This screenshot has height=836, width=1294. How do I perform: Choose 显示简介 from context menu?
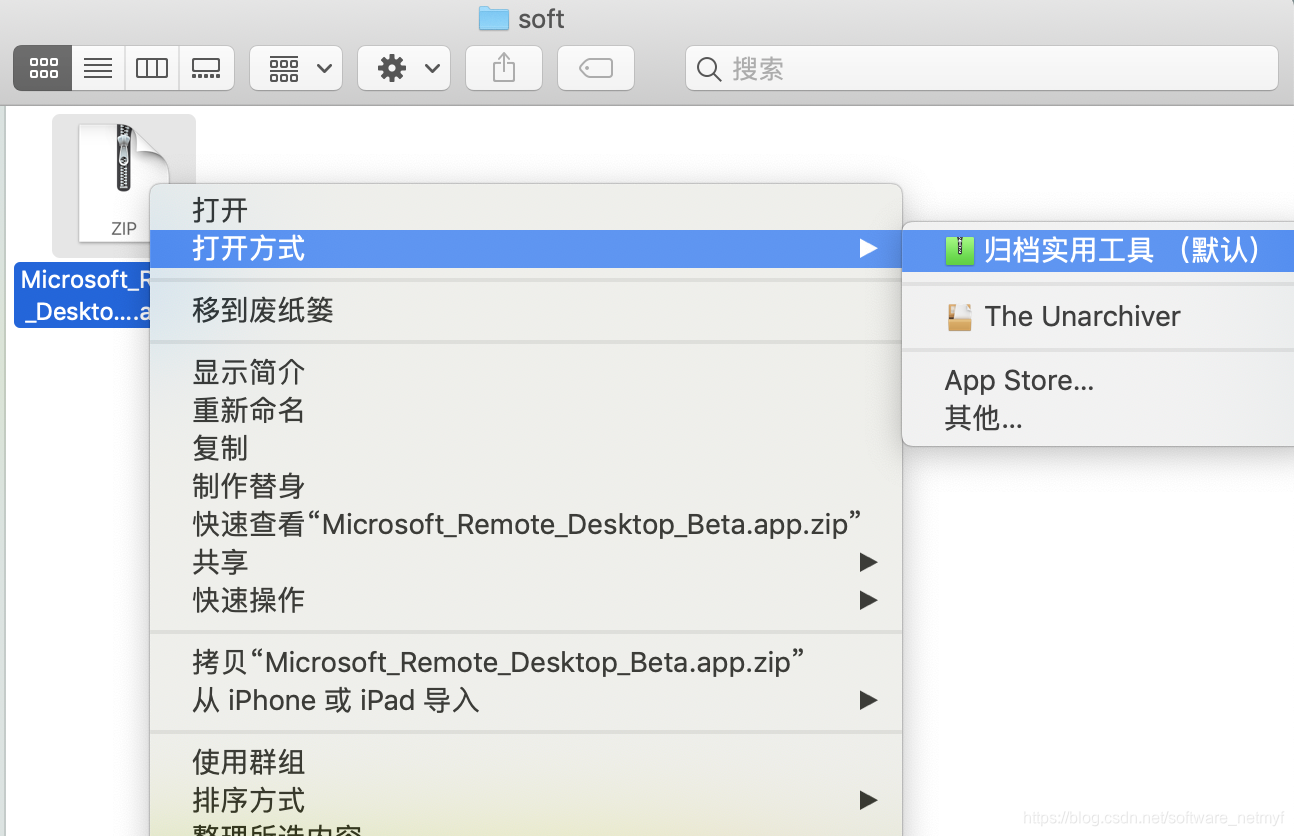tap(526, 372)
